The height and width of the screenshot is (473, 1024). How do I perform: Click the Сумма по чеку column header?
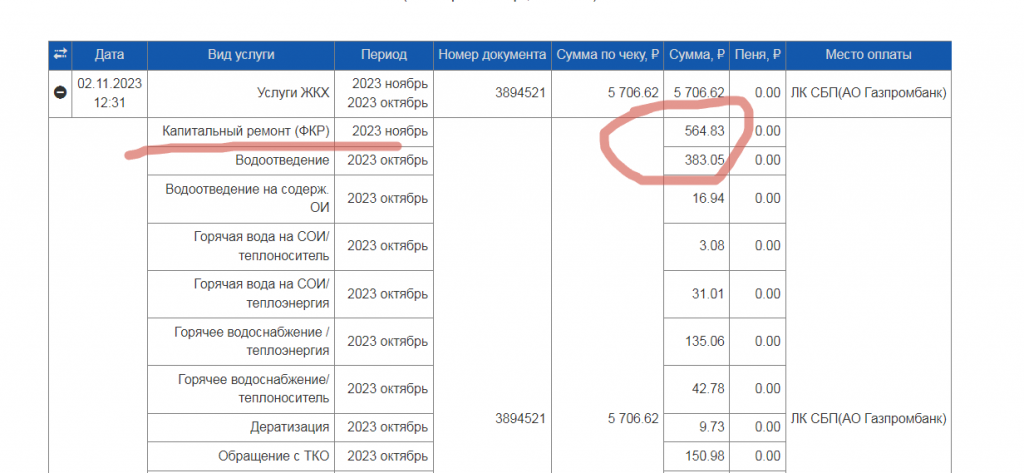pyautogui.click(x=608, y=54)
